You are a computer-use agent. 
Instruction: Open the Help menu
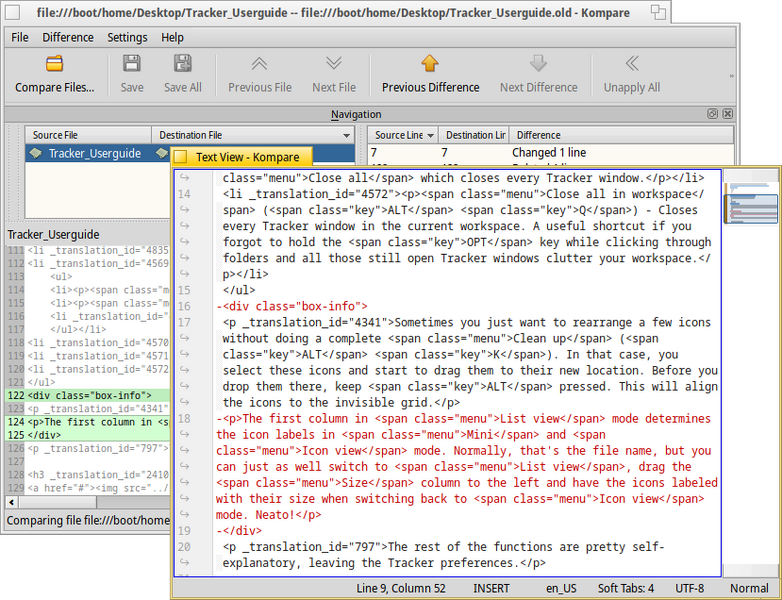tap(172, 37)
